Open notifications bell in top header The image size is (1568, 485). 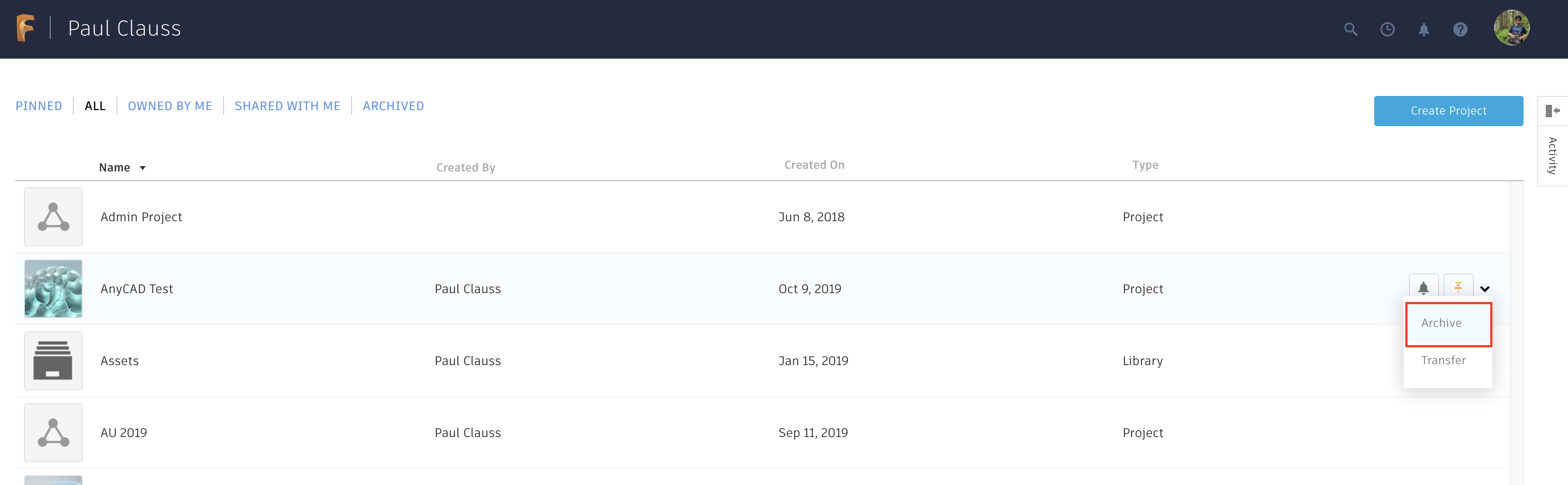click(1423, 29)
